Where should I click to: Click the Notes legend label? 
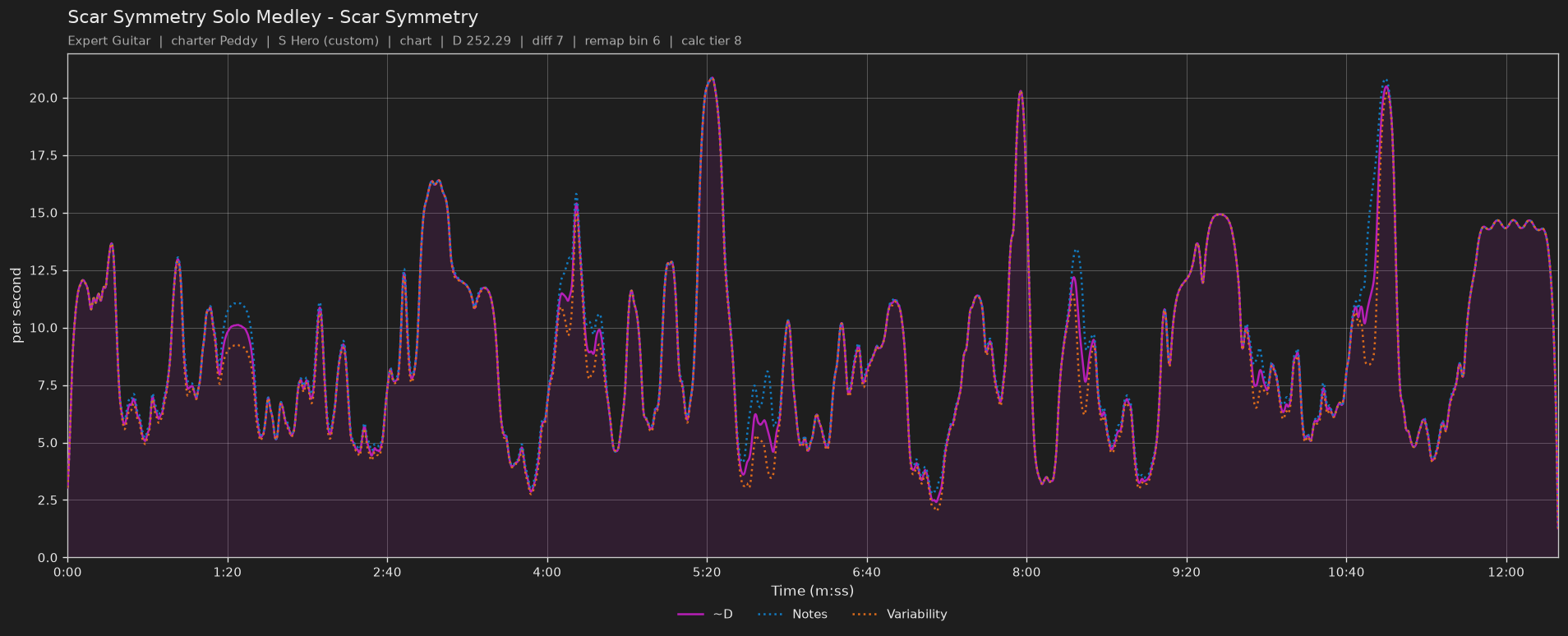pos(809,614)
